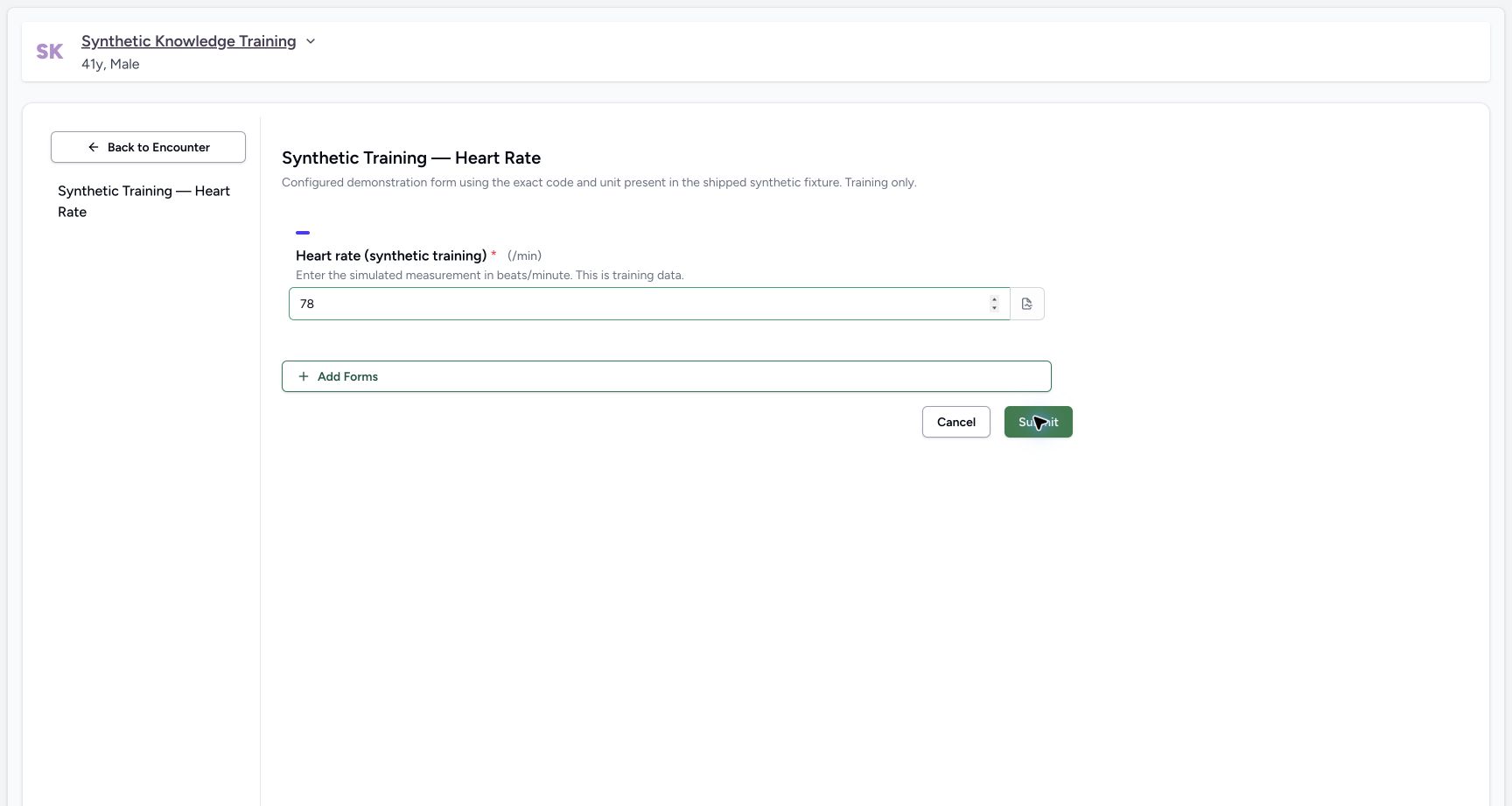
Task: Click the (/min) unit text
Action: (524, 256)
